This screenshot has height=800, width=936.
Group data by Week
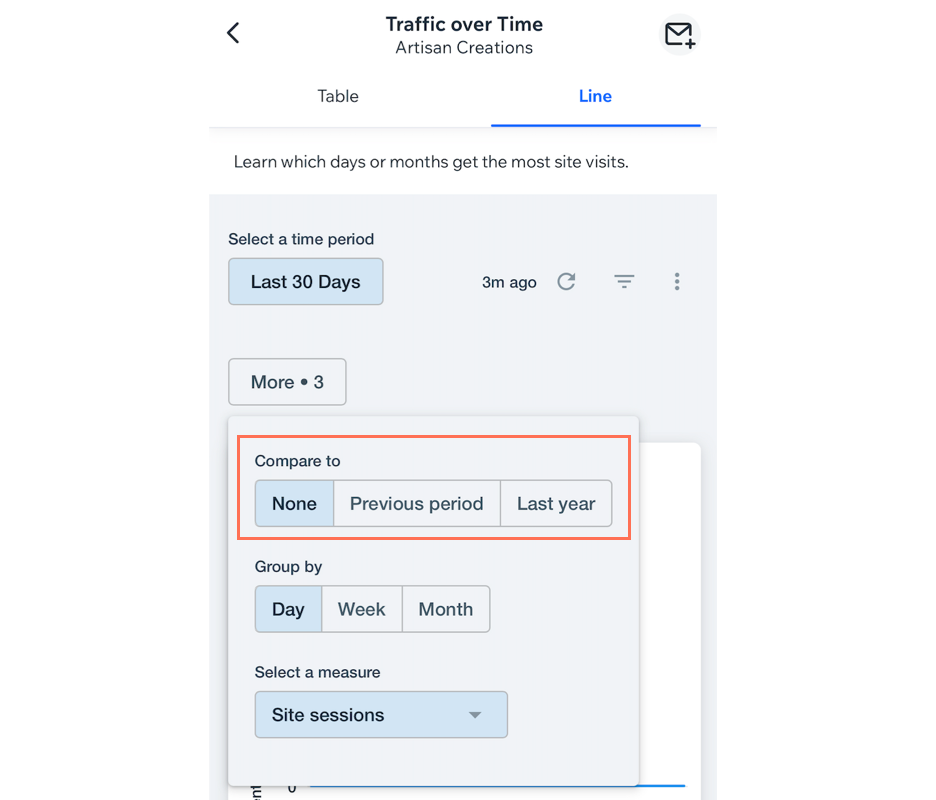point(361,609)
